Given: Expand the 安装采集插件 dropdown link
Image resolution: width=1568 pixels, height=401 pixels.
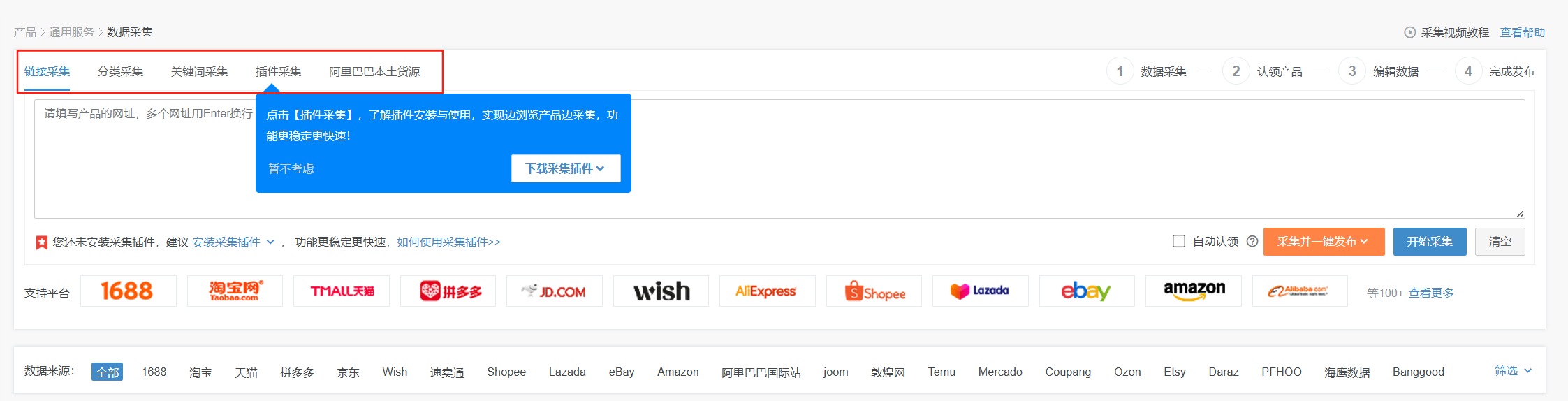Looking at the screenshot, I should (x=233, y=242).
